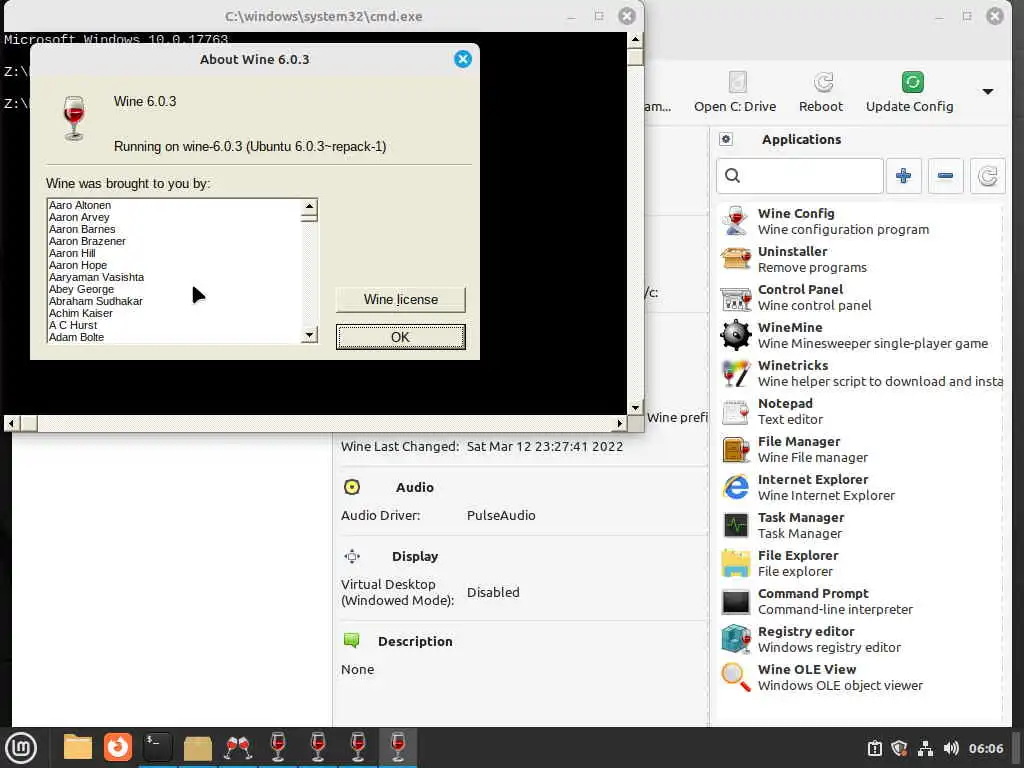Launch Notepad text editor icon
This screenshot has width=1024, height=768.
pyautogui.click(x=735, y=411)
